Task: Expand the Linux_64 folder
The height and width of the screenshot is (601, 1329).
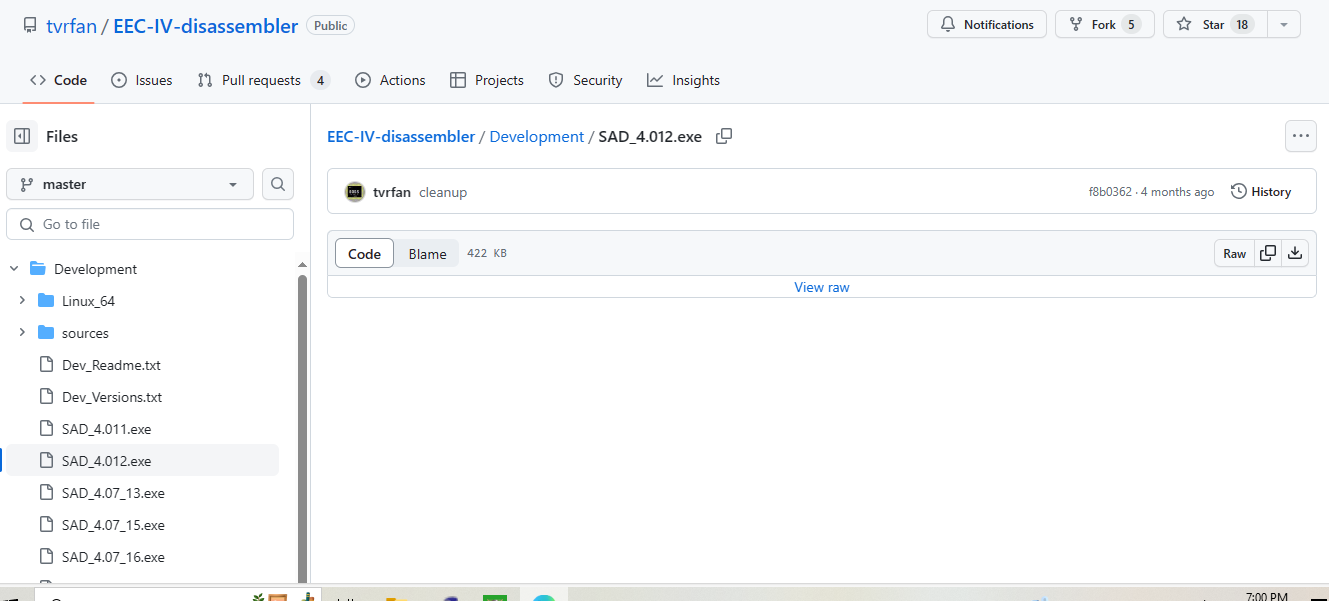Action: click(x=22, y=301)
